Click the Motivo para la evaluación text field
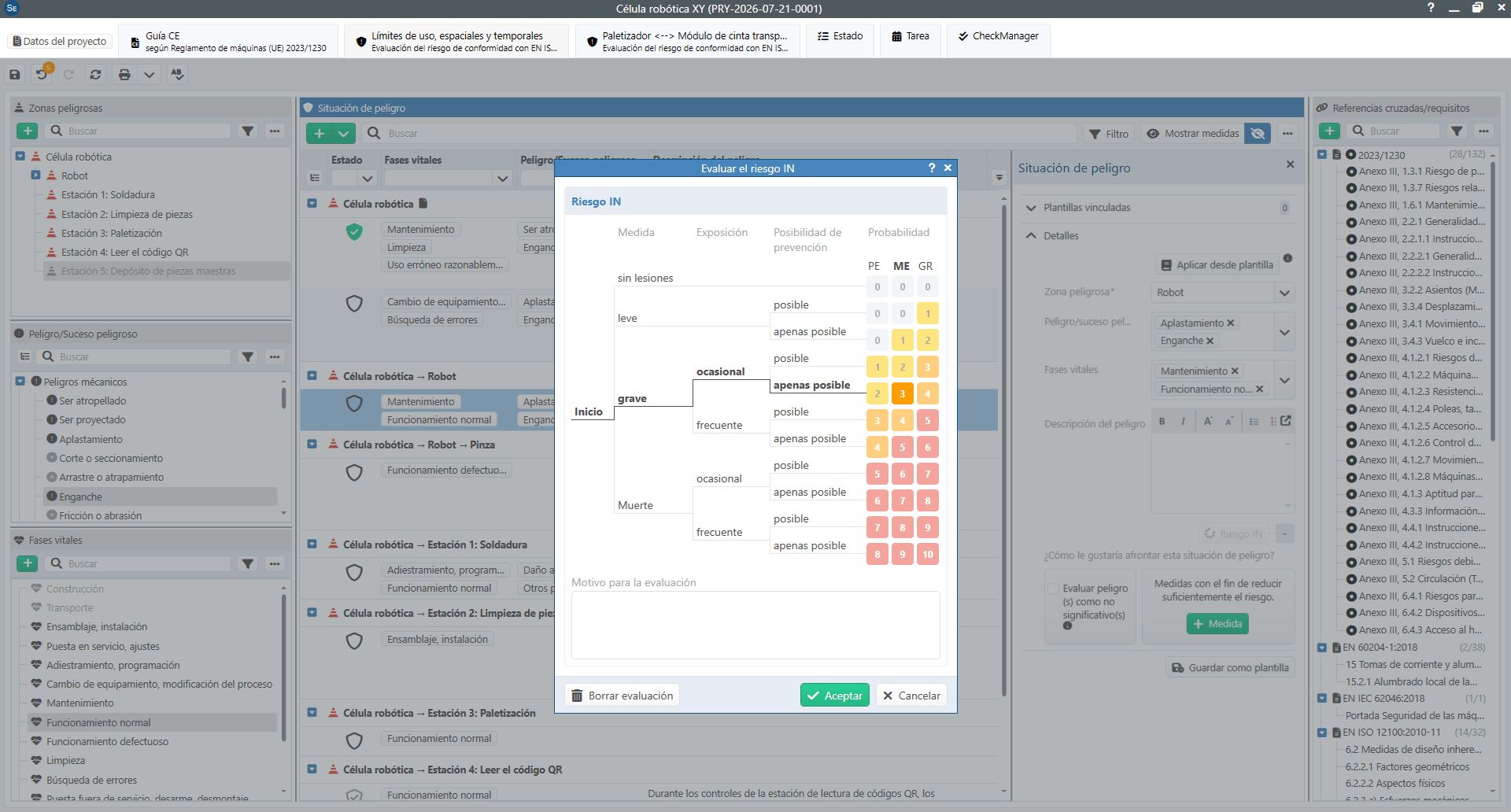Image resolution: width=1511 pixels, height=812 pixels. (755, 626)
